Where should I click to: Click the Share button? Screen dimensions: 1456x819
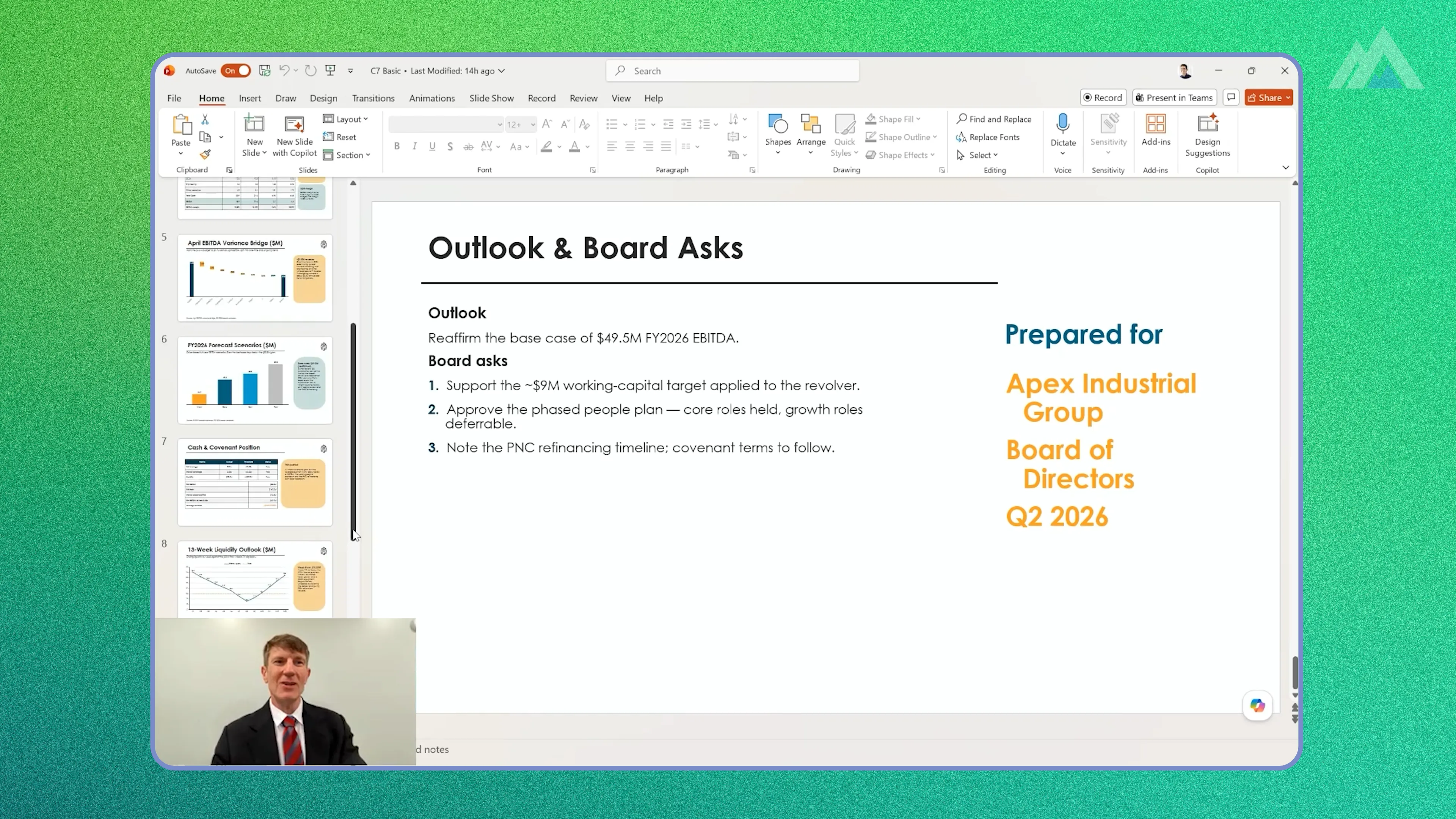coord(1268,97)
